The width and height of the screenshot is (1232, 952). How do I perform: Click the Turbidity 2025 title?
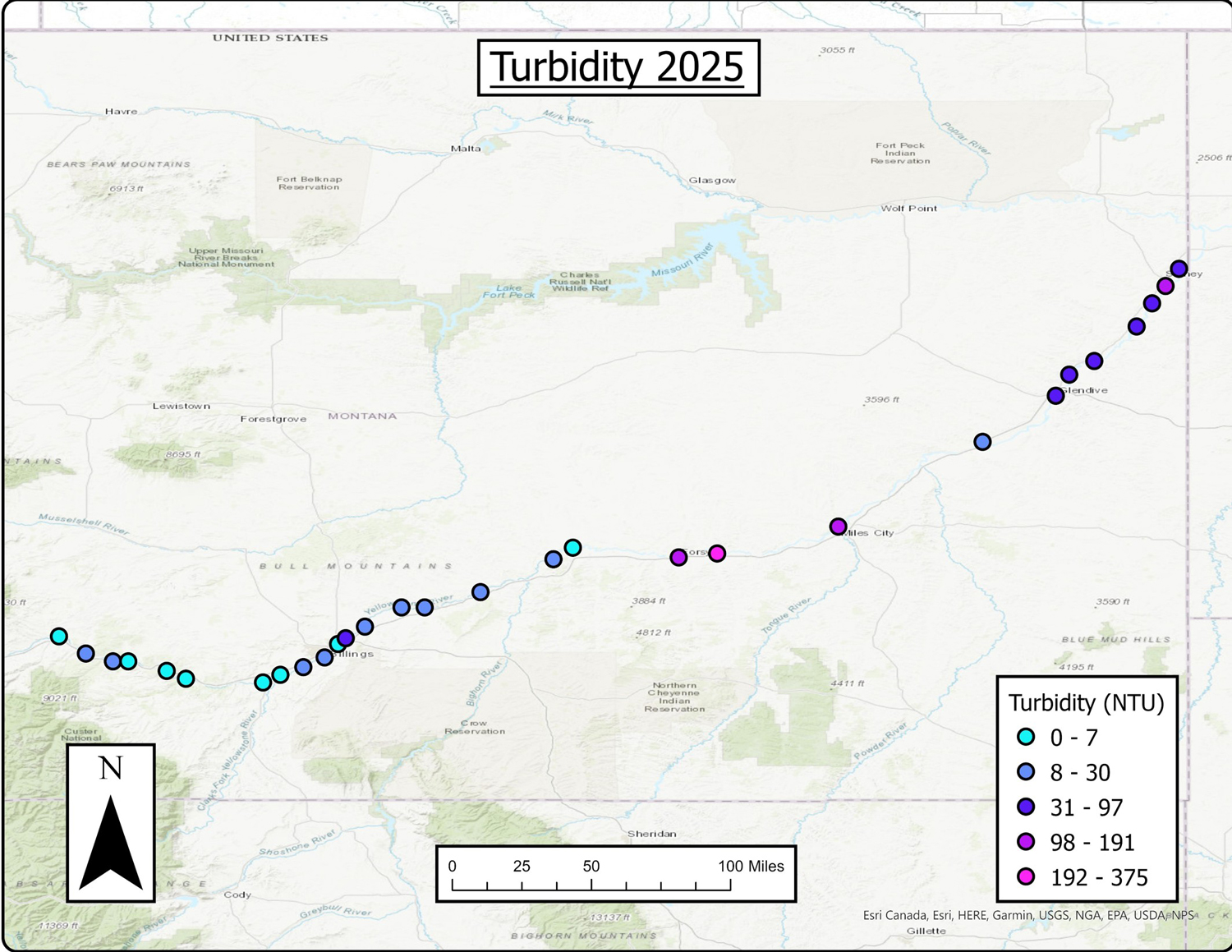(617, 66)
